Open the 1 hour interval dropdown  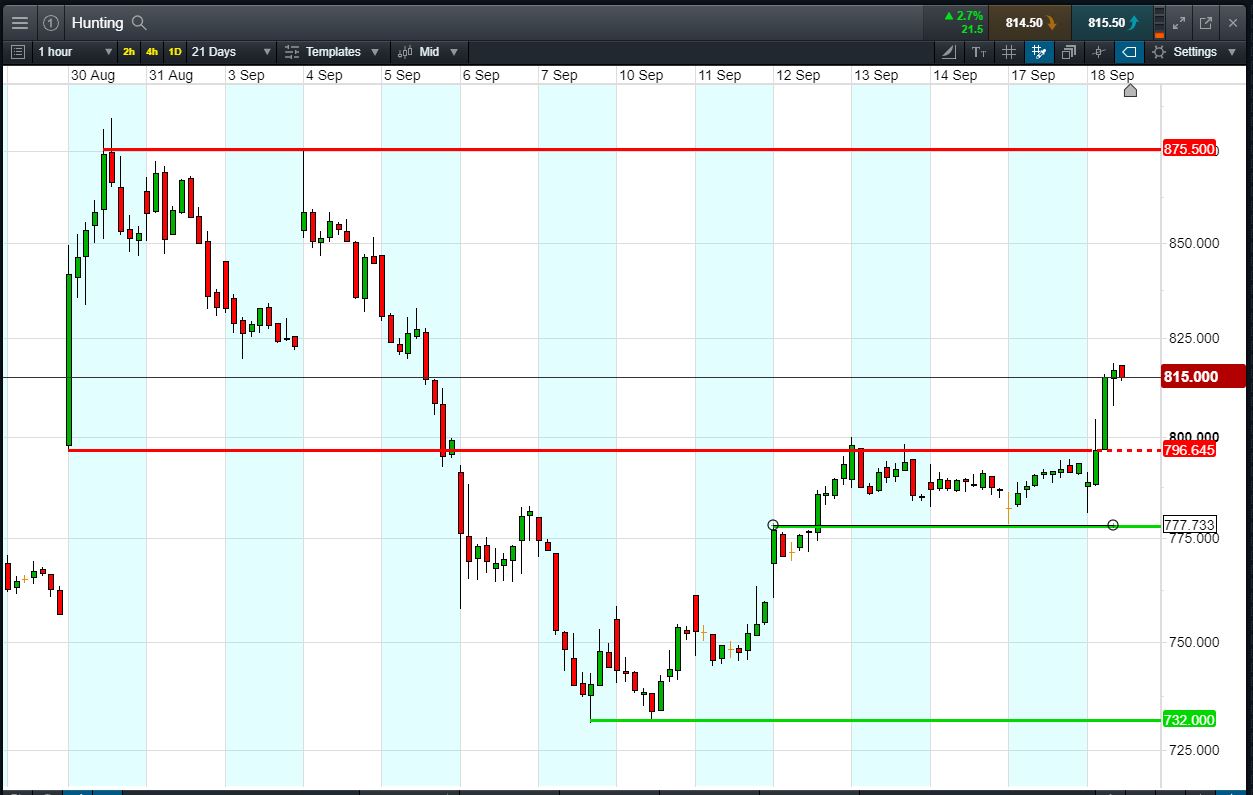click(x=75, y=52)
